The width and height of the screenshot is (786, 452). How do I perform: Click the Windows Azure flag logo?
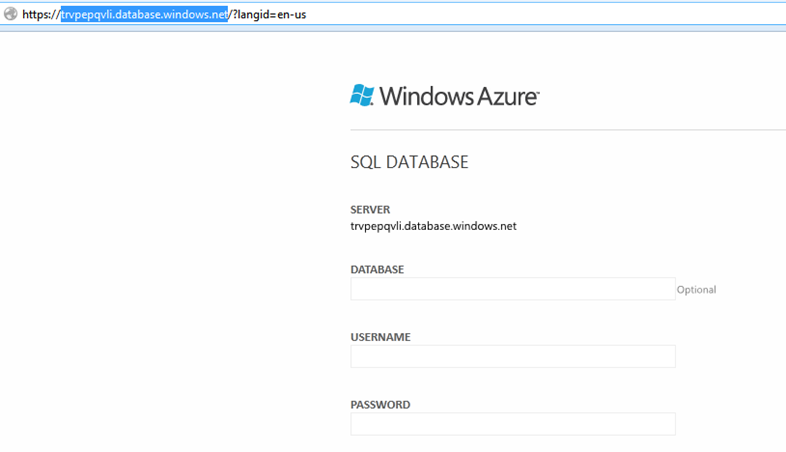coord(362,95)
